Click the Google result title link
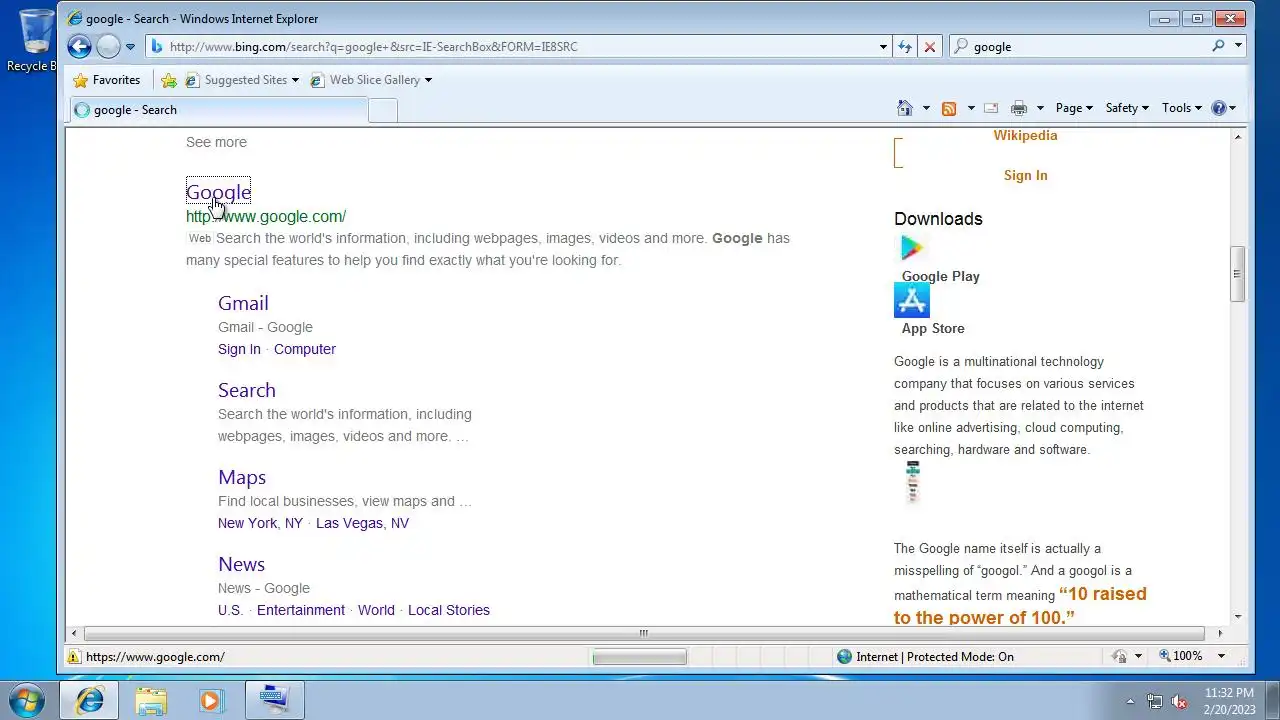This screenshot has height=720, width=1280. [218, 192]
